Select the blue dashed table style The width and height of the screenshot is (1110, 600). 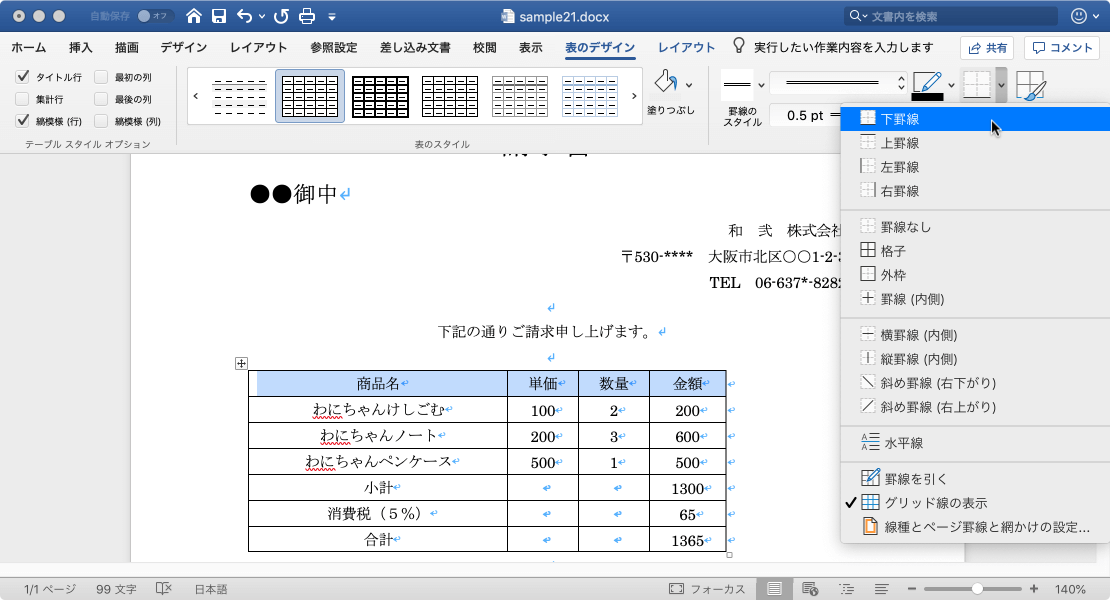590,96
